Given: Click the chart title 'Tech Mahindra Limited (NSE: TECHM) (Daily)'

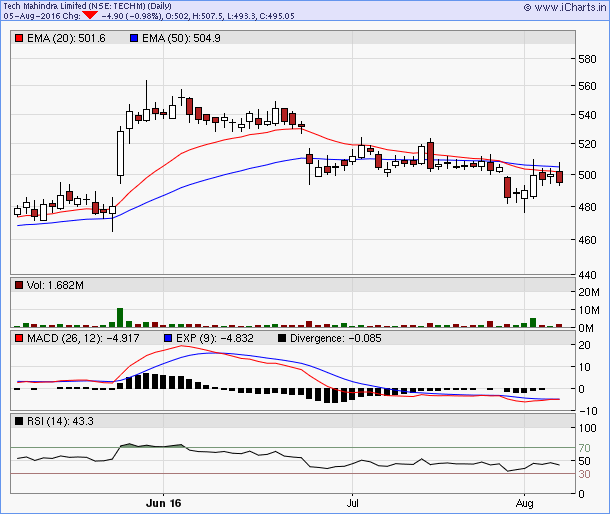Looking at the screenshot, I should coord(88,6).
